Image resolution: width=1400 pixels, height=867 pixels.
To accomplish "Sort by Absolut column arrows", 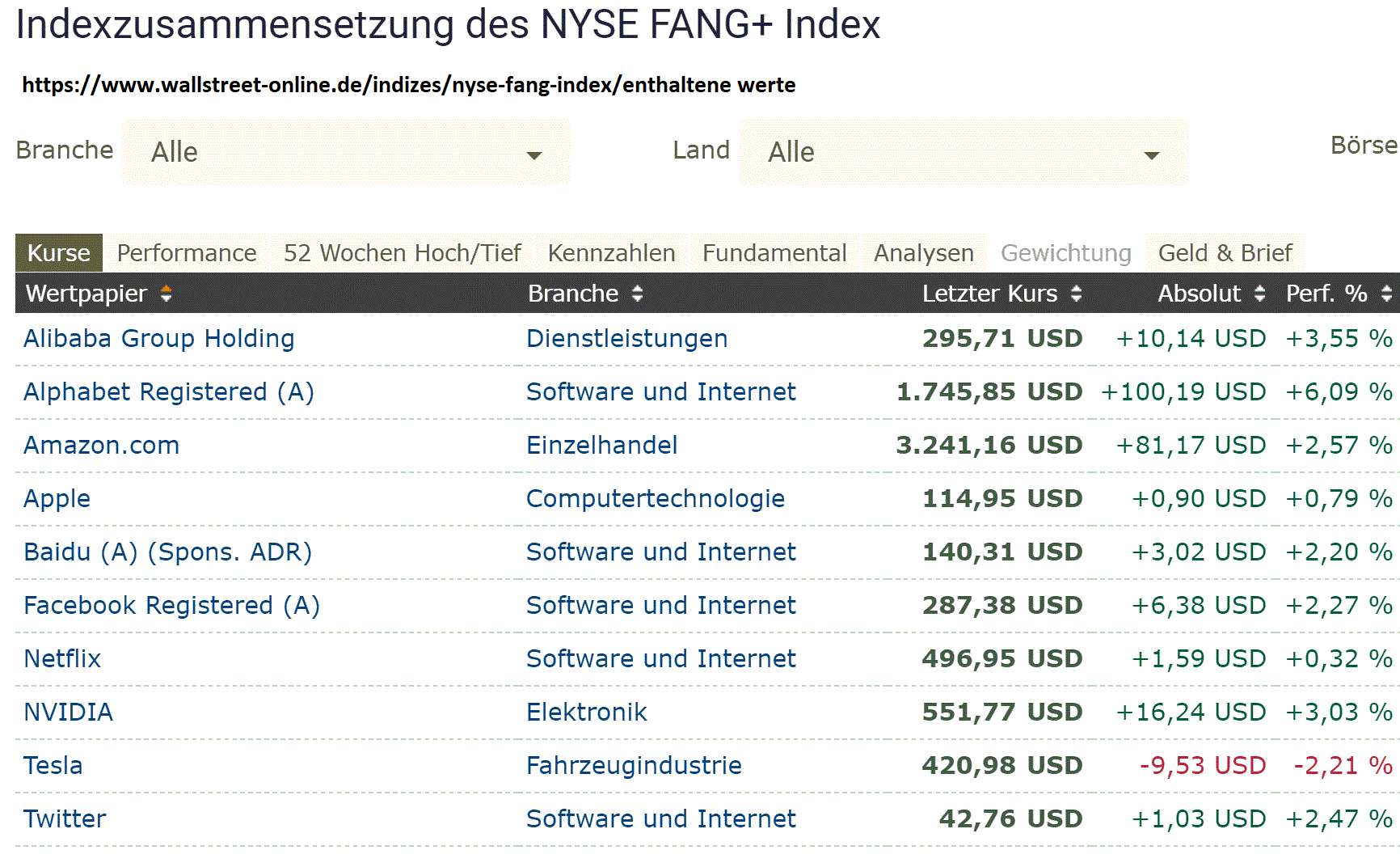I will 1260,294.
